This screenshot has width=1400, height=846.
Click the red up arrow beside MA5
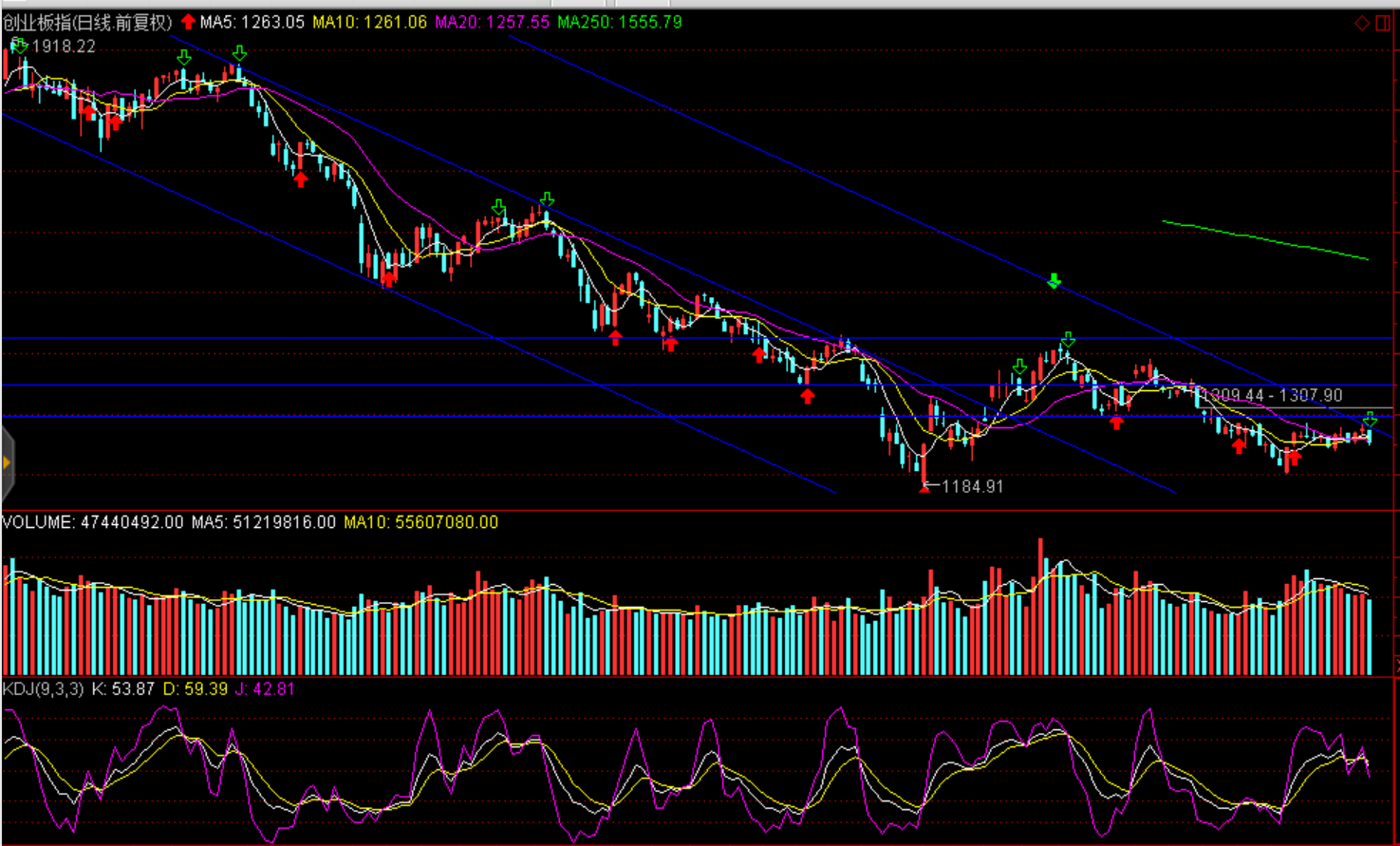click(188, 22)
